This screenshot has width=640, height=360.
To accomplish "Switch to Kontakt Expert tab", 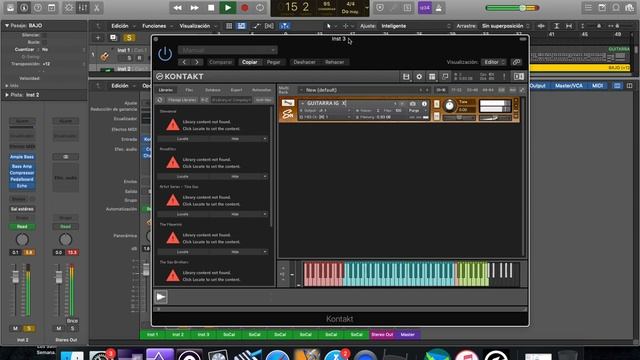I will (236, 90).
